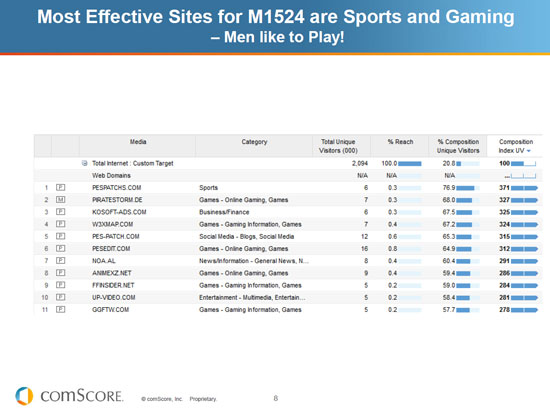The height and width of the screenshot is (411, 550).
Task: Click the comScore logo
Action: pyautogui.click(x=69, y=396)
